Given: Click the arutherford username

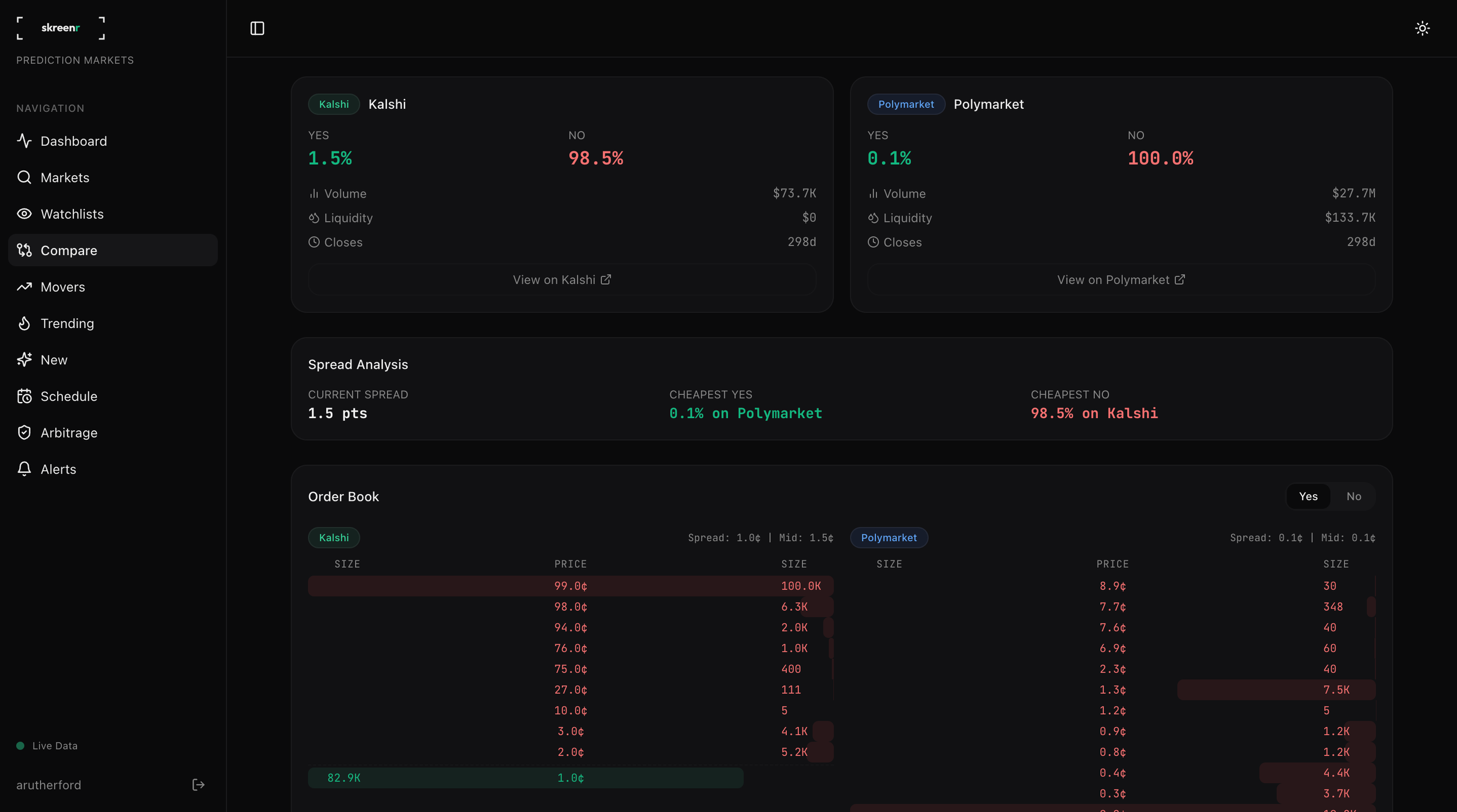Looking at the screenshot, I should [x=49, y=785].
